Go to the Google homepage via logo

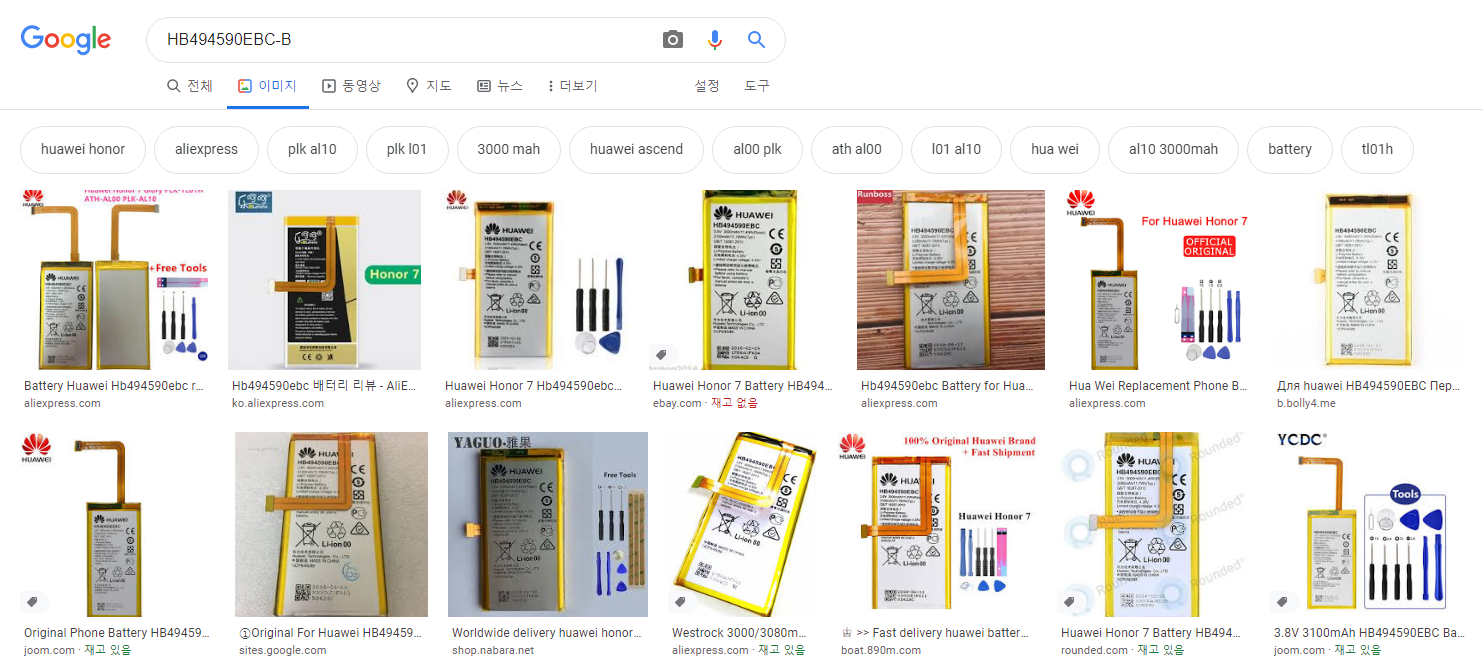click(66, 39)
